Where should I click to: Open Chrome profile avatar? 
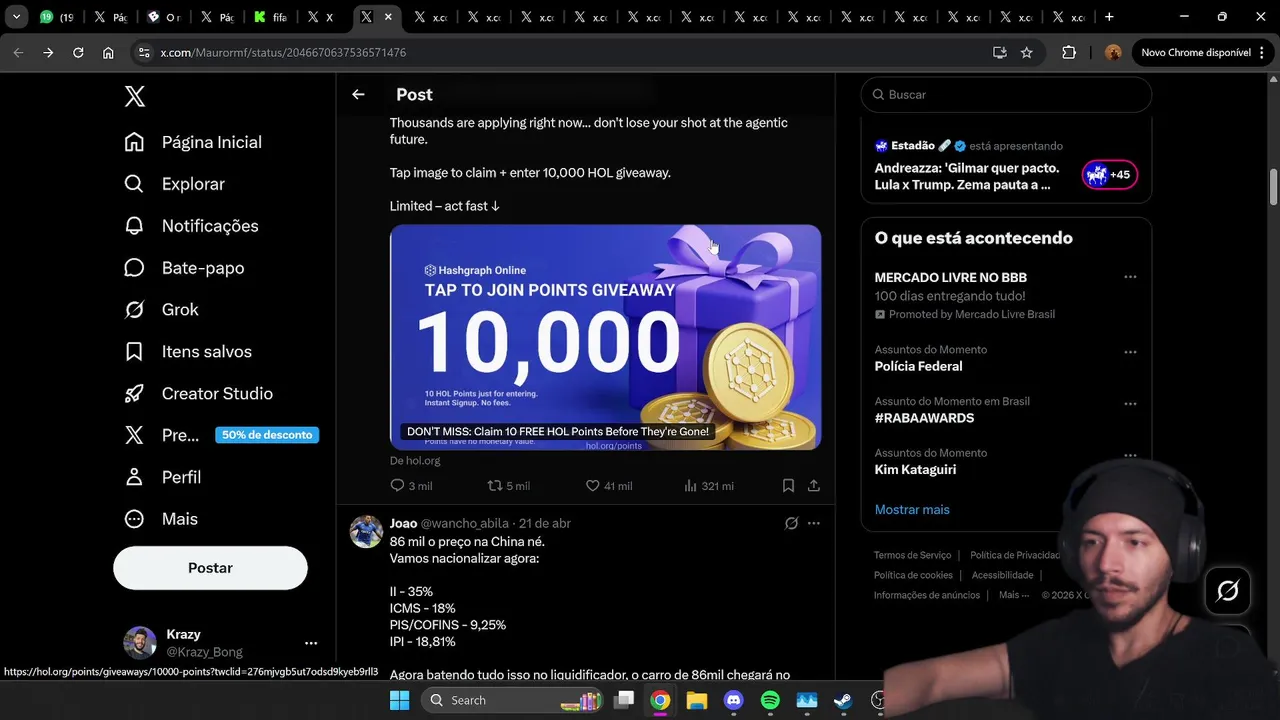coord(1112,52)
